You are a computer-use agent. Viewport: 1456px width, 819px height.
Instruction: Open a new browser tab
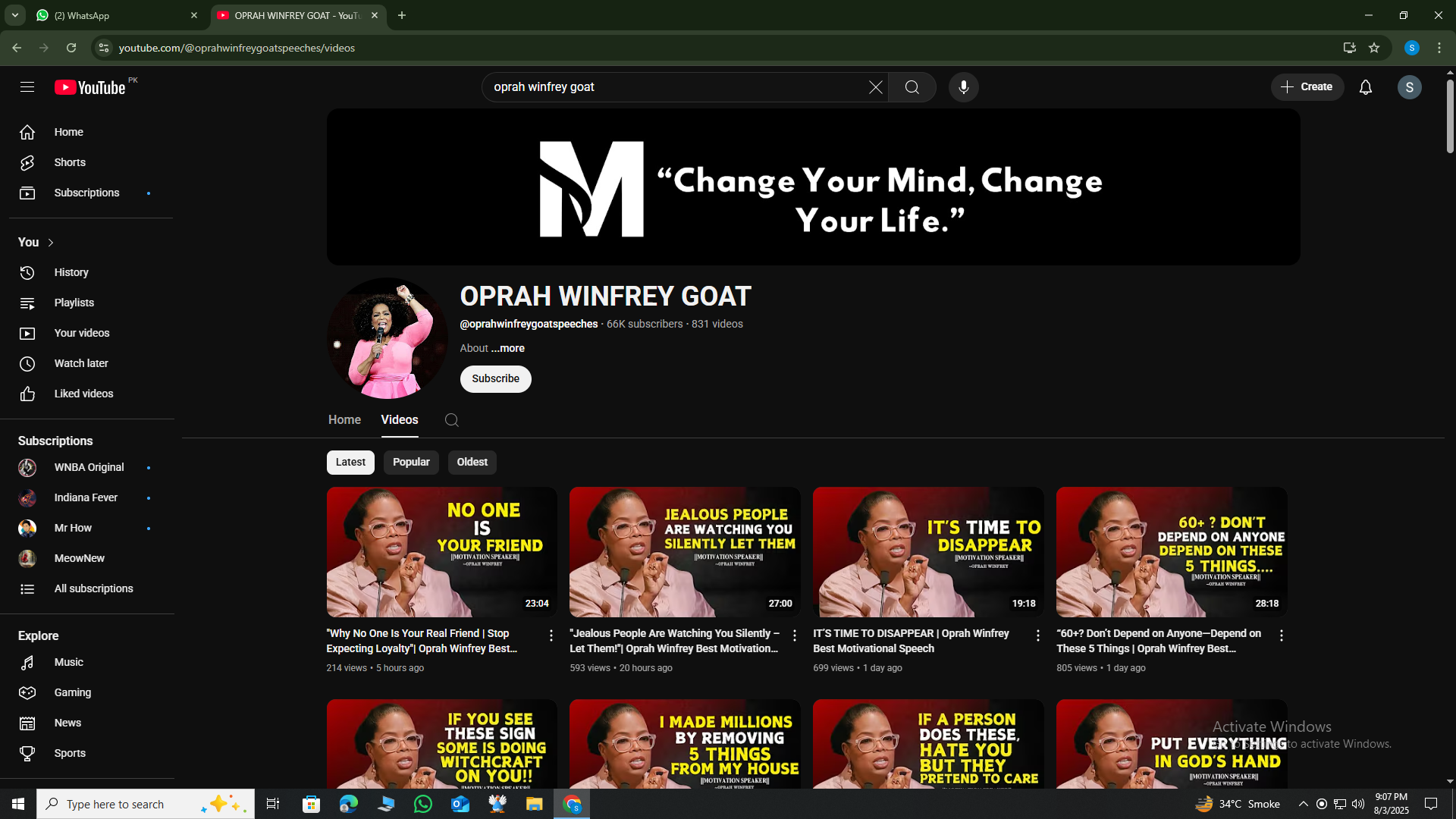coord(402,15)
